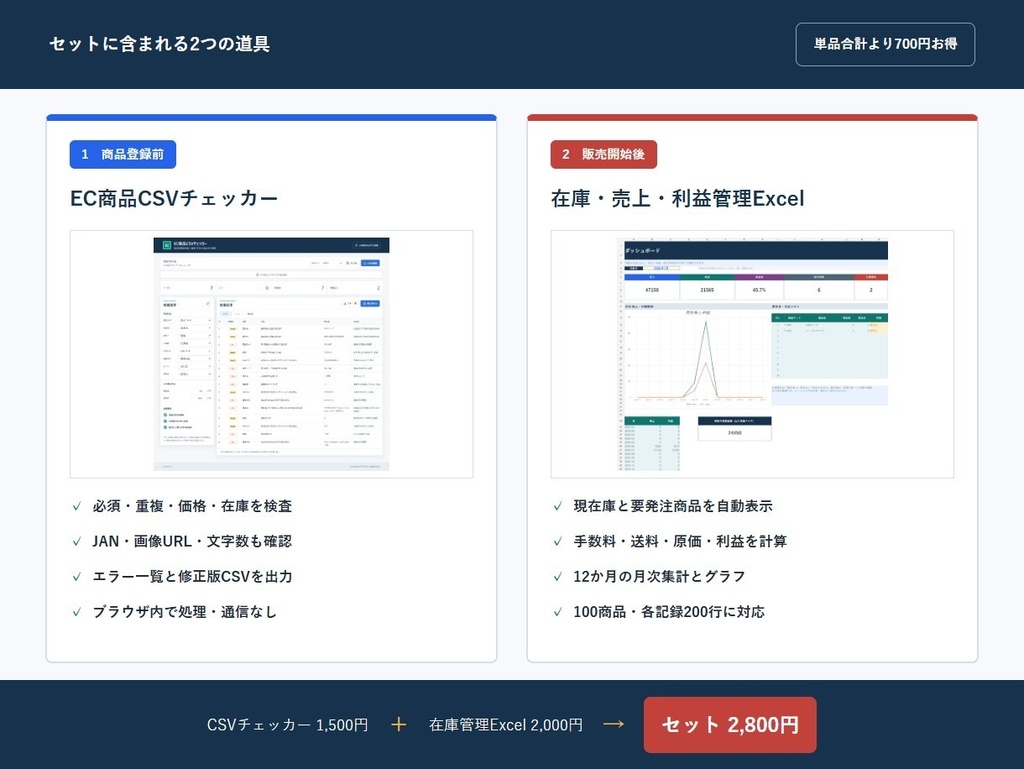The height and width of the screenshot is (769, 1024).
Task: Select the red 販売開始後 step badge
Action: point(603,155)
